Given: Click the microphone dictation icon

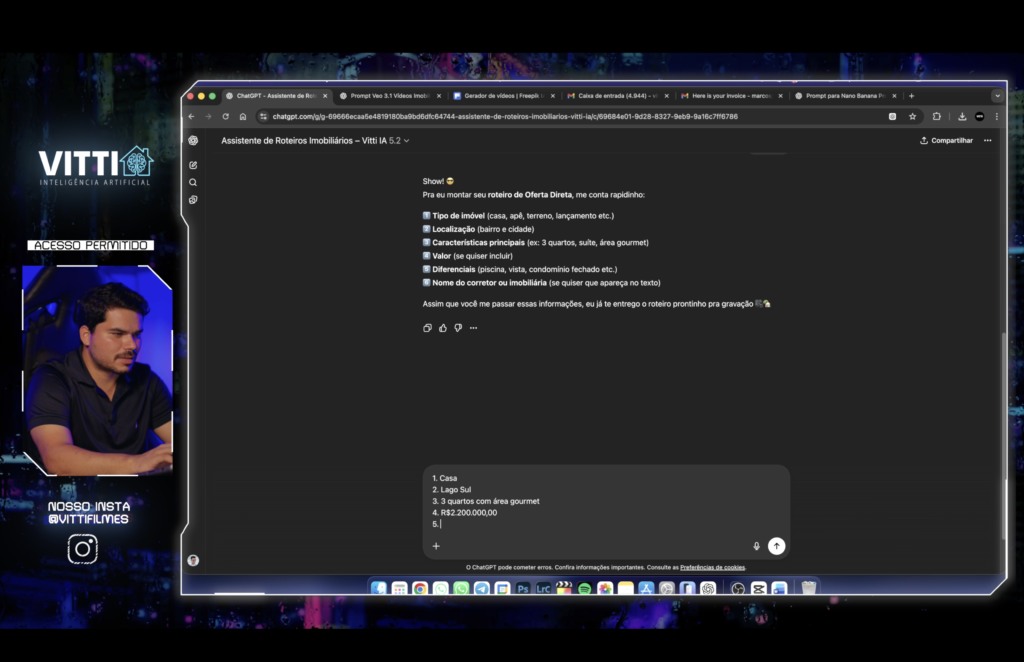Looking at the screenshot, I should (756, 546).
